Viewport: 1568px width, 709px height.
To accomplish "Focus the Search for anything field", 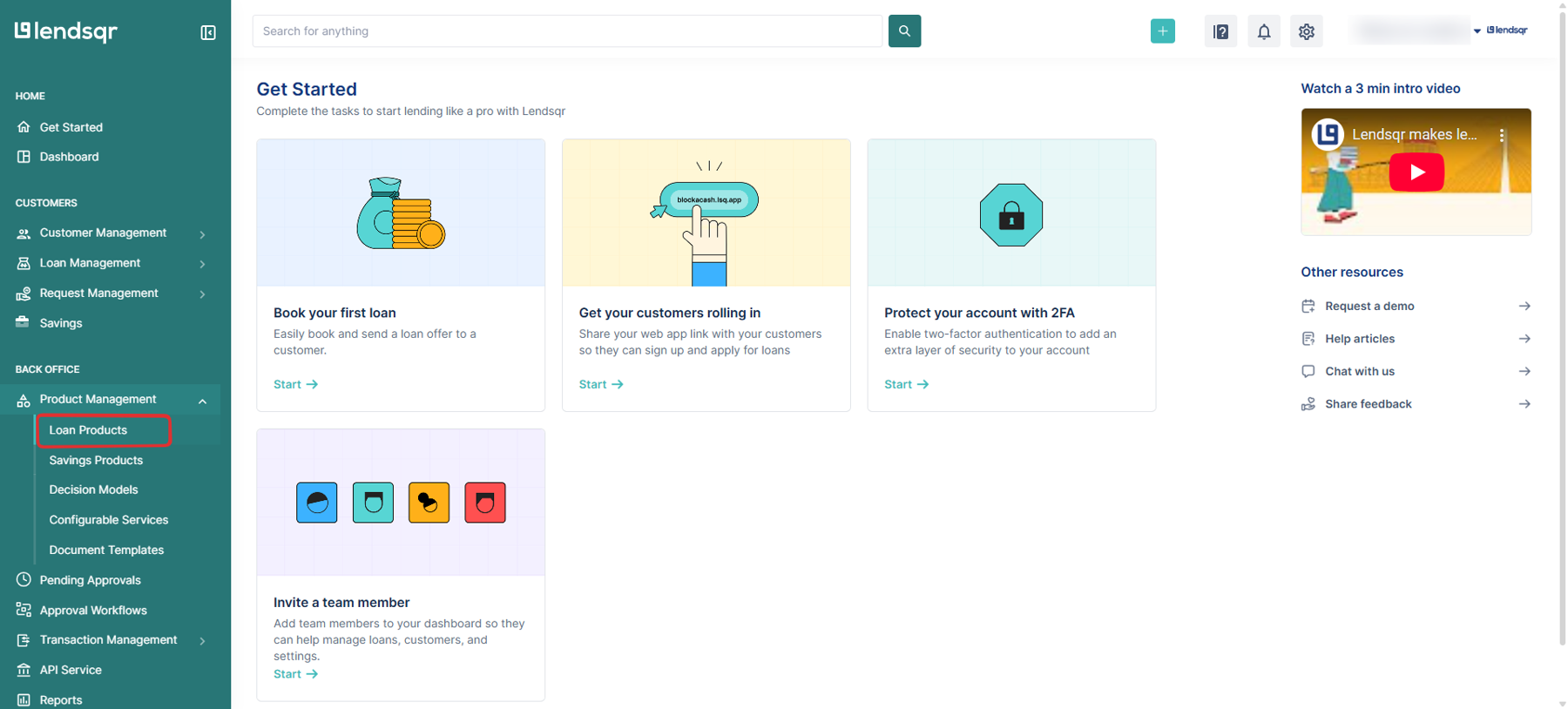I will tap(566, 31).
